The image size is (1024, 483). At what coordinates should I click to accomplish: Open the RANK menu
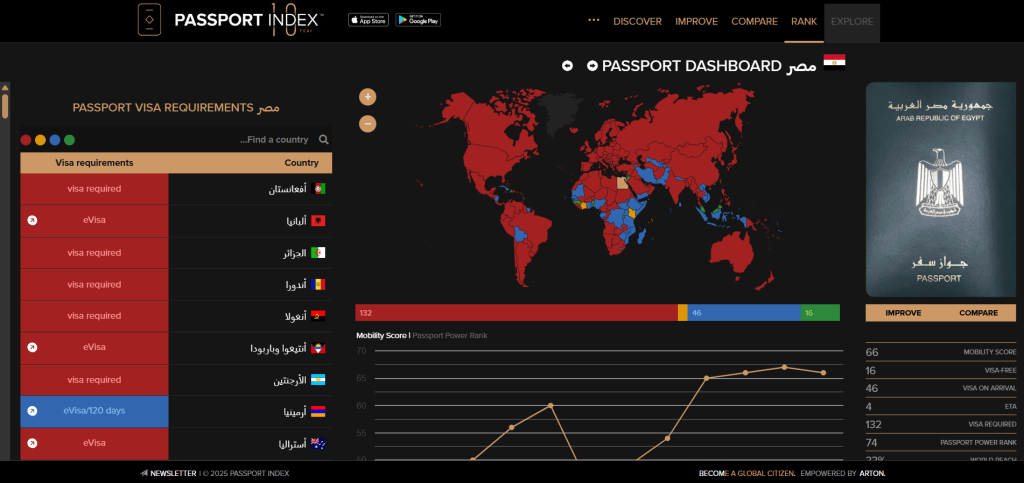coord(804,22)
